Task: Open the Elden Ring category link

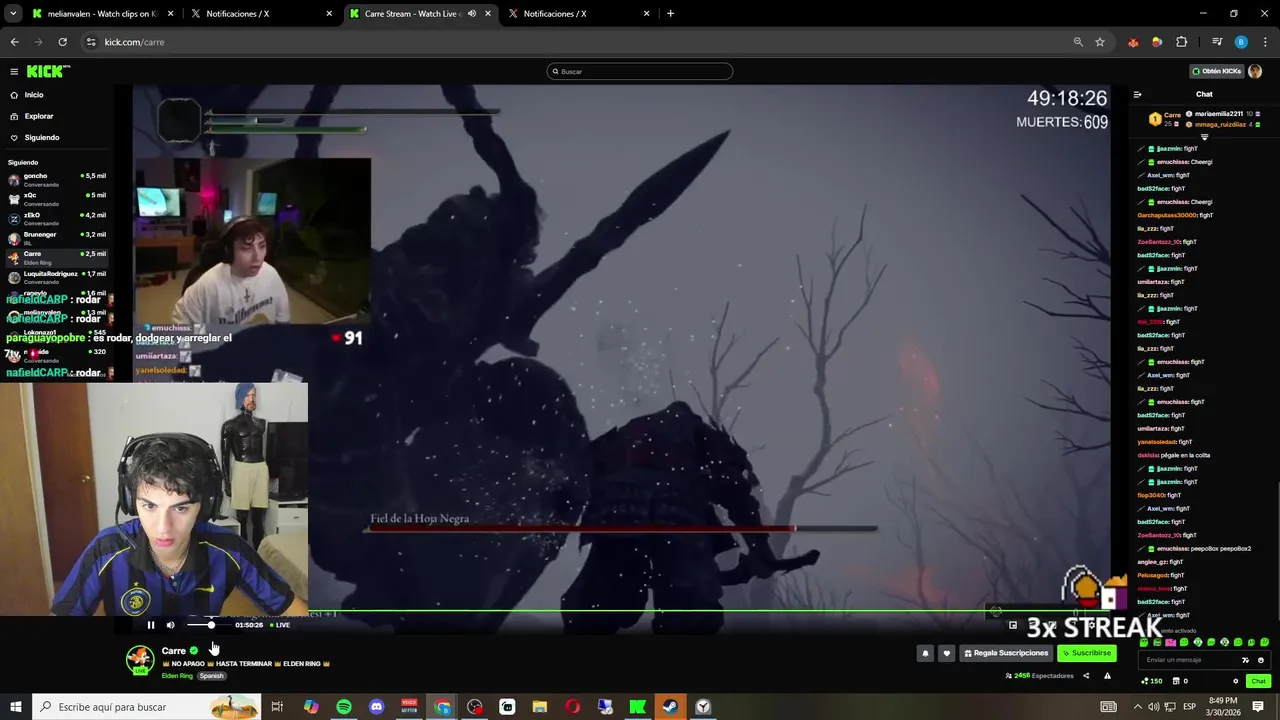Action: pos(177,676)
